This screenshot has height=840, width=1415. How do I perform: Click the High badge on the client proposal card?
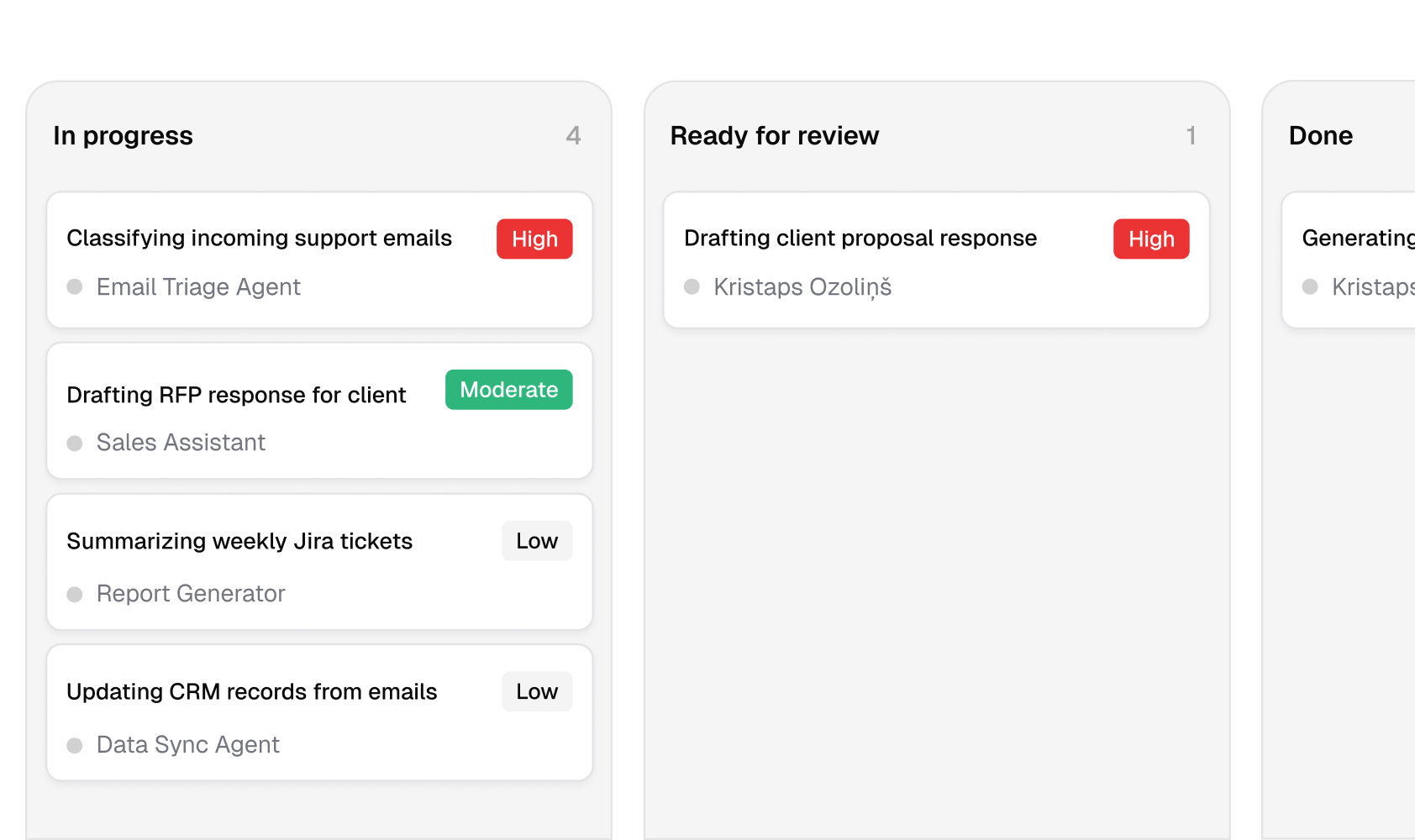(x=1151, y=239)
